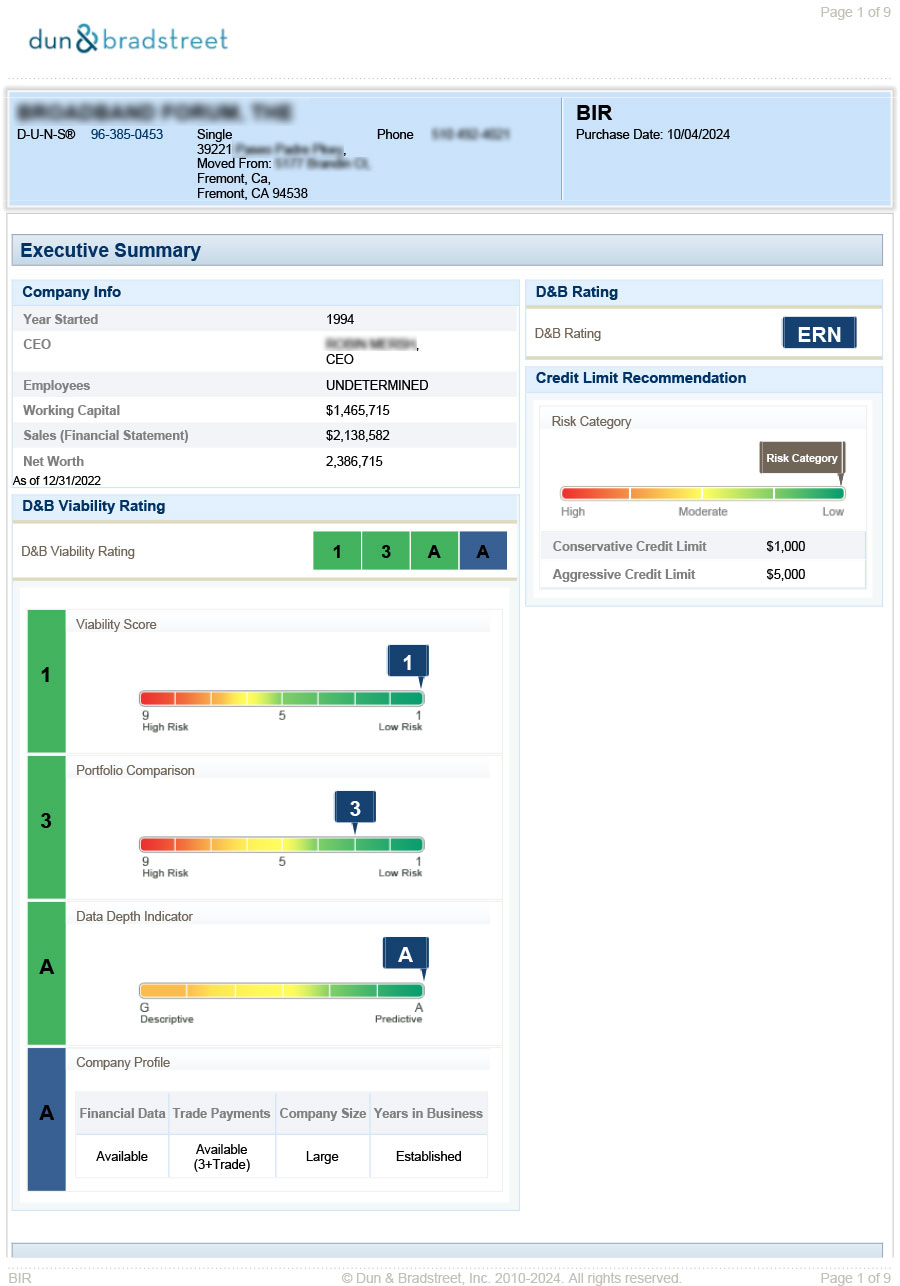900x1286 pixels.
Task: Click the Company Info section heading
Action: [72, 292]
